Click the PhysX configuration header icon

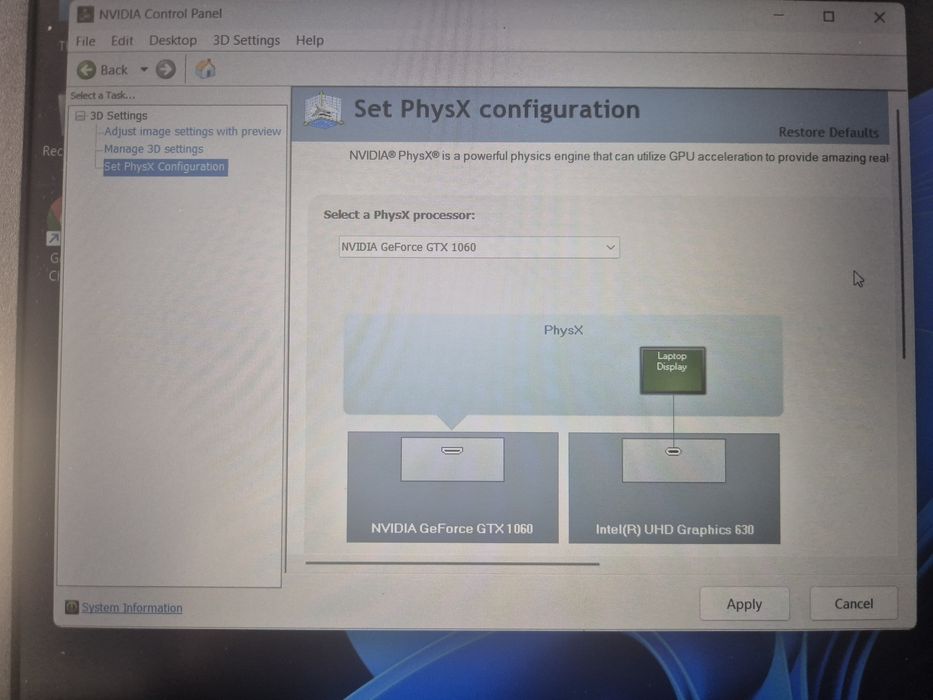tap(323, 110)
